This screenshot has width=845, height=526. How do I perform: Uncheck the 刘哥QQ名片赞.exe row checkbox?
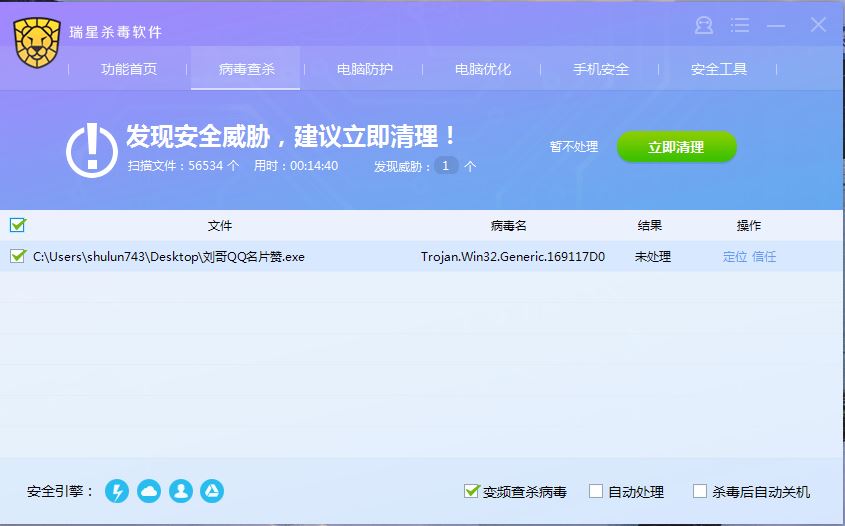point(18,256)
